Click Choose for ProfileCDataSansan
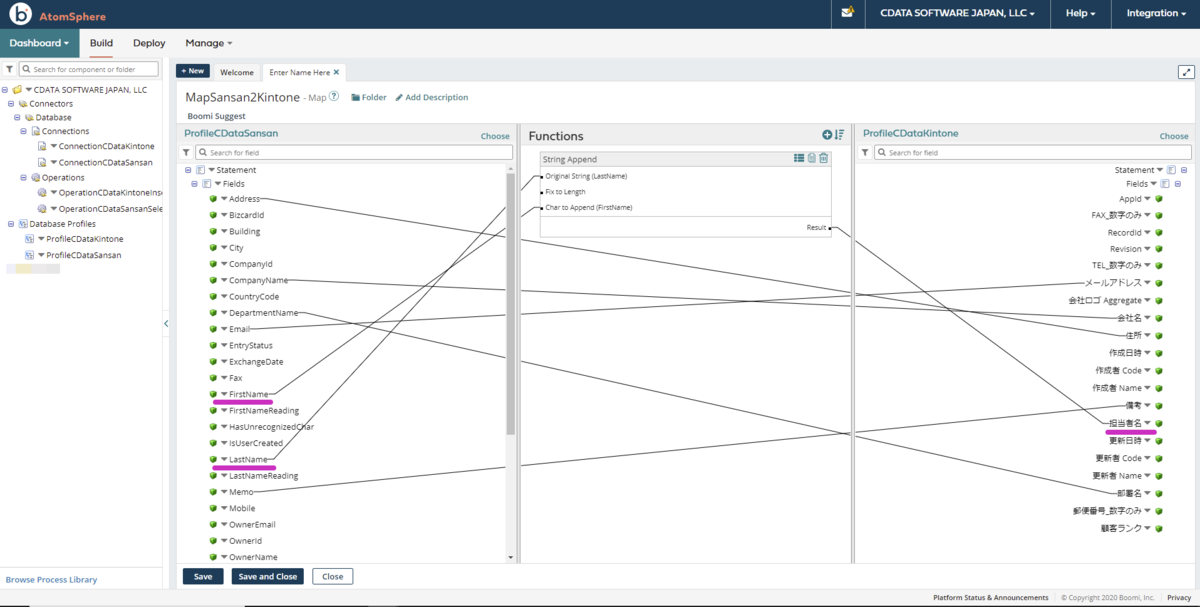Image resolution: width=1200 pixels, height=607 pixels. coord(495,136)
